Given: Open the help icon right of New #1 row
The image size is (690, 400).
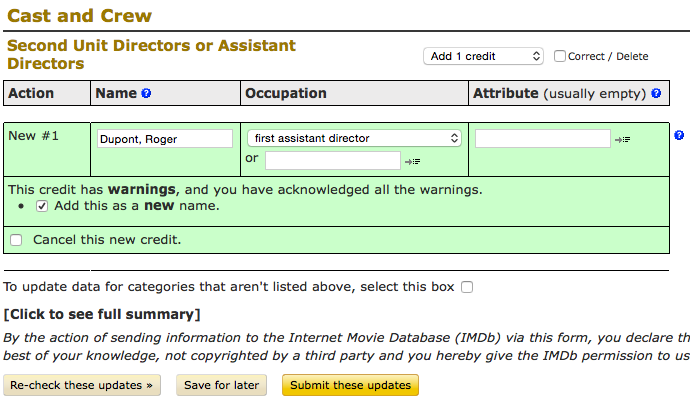Looking at the screenshot, I should (679, 135).
